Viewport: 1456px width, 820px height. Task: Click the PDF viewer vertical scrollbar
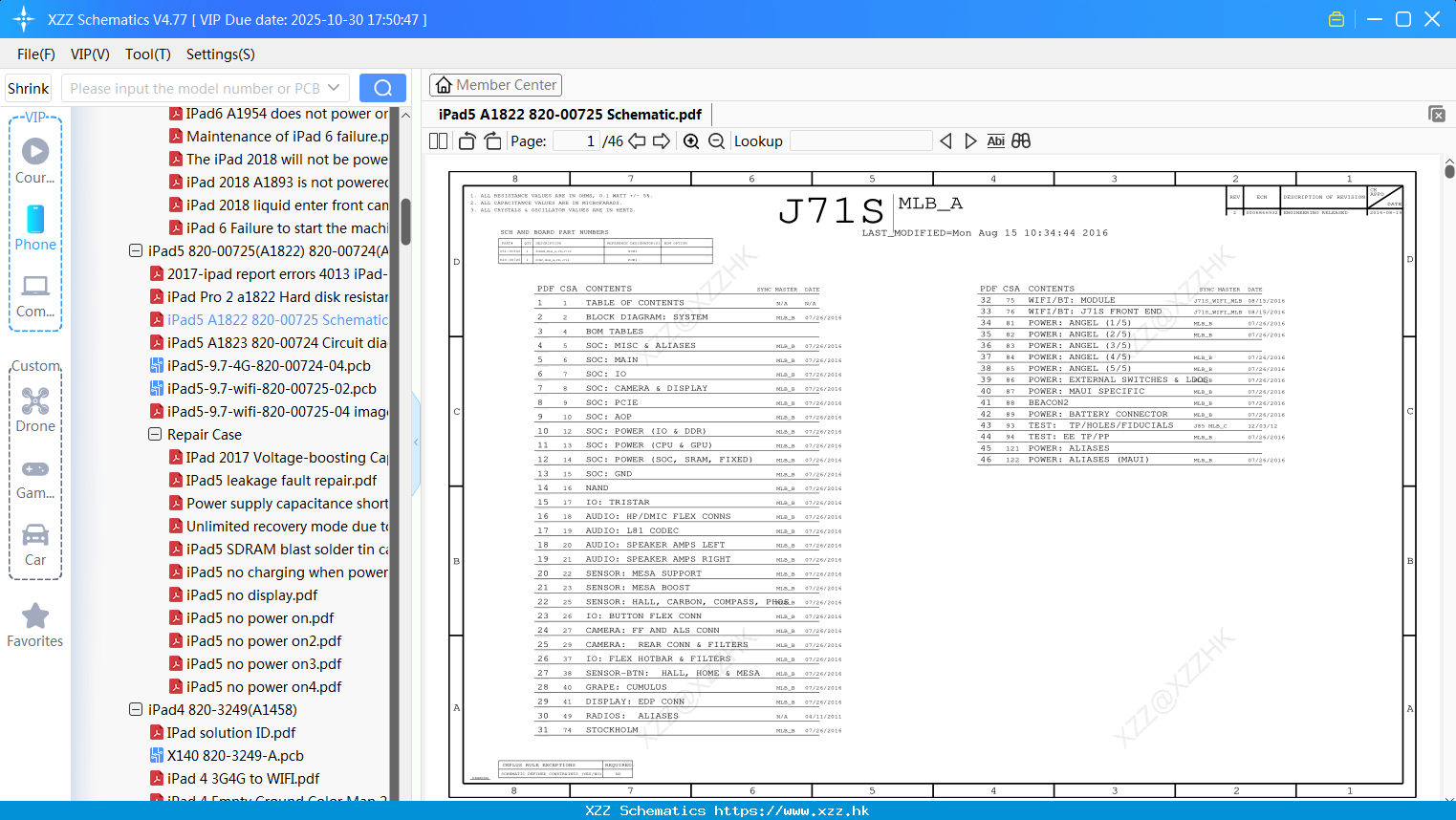tap(1449, 172)
